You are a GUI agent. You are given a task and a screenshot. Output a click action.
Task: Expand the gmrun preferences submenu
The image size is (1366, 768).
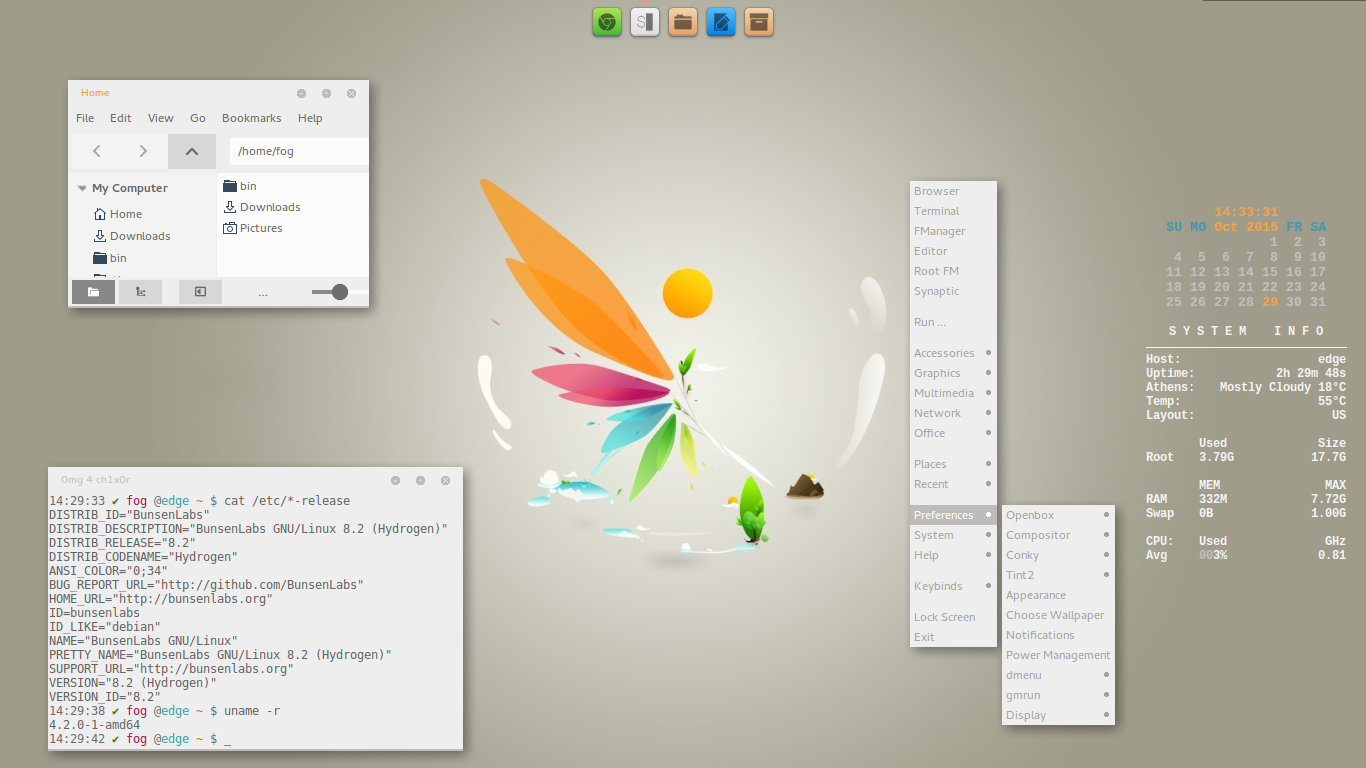tap(1058, 695)
